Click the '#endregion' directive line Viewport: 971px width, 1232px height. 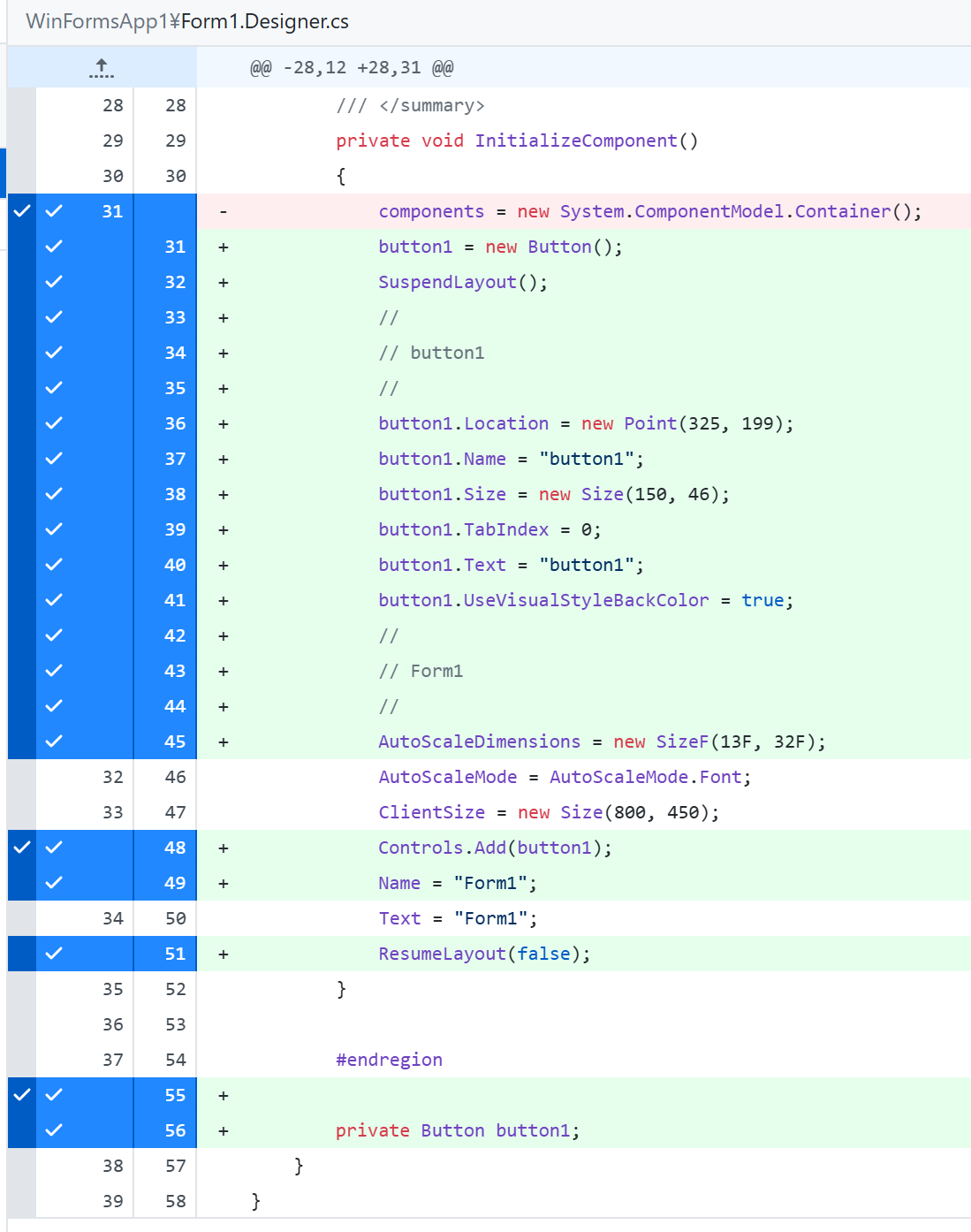tap(390, 1061)
